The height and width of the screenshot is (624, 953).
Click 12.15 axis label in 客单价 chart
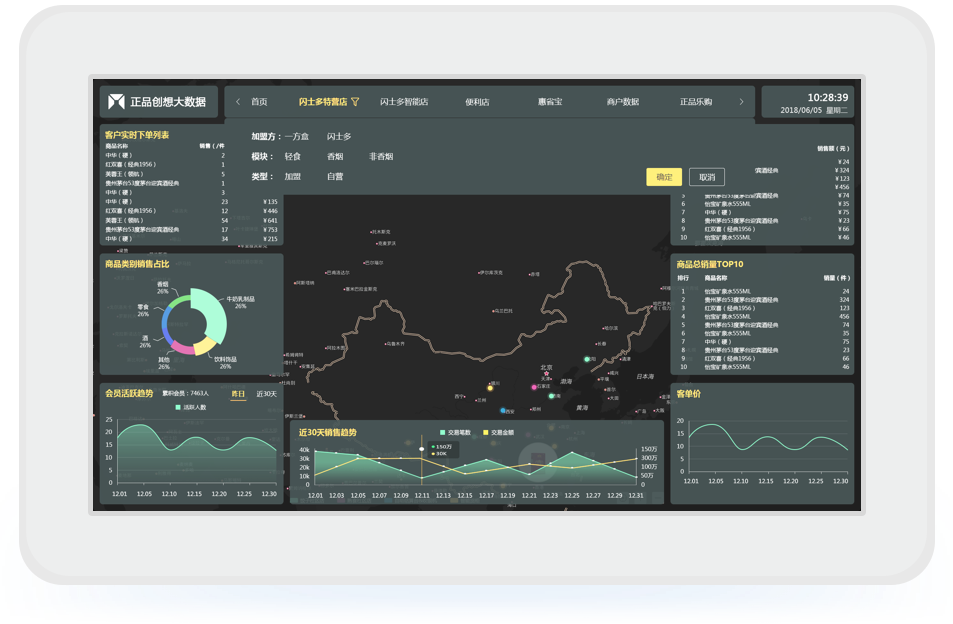click(x=766, y=481)
